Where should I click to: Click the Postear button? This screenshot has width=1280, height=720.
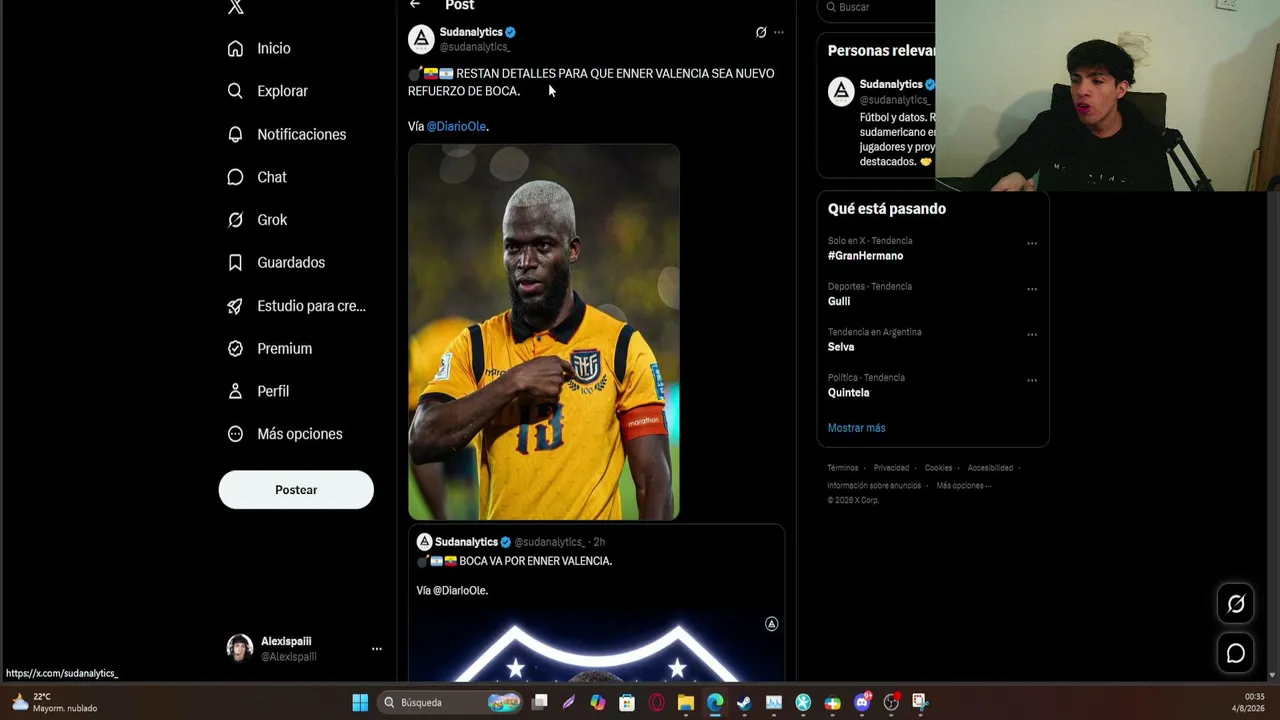[x=296, y=490]
